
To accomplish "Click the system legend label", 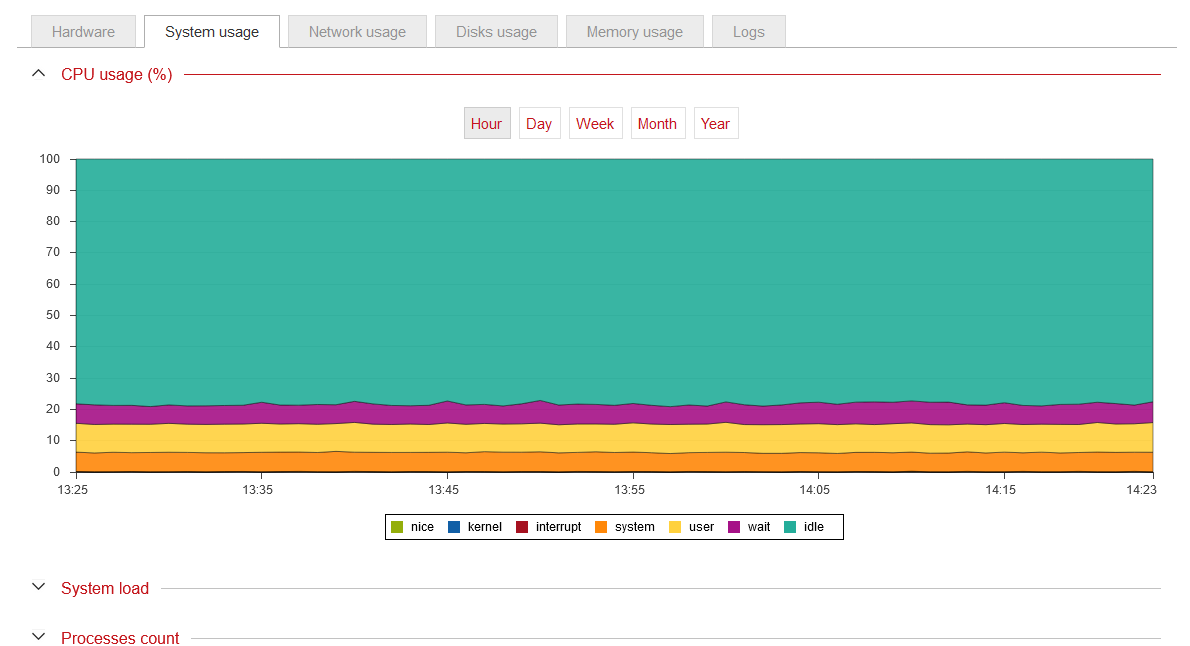I will (634, 527).
